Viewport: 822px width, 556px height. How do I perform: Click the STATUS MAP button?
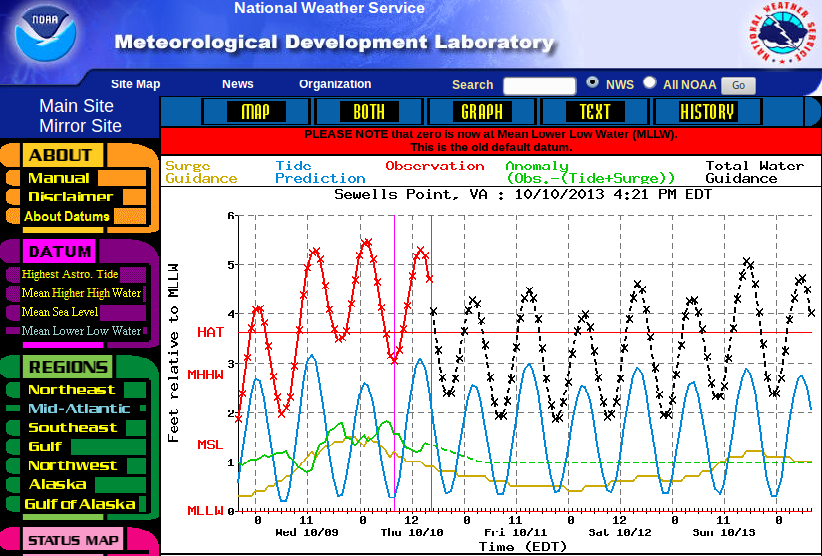coord(73,541)
